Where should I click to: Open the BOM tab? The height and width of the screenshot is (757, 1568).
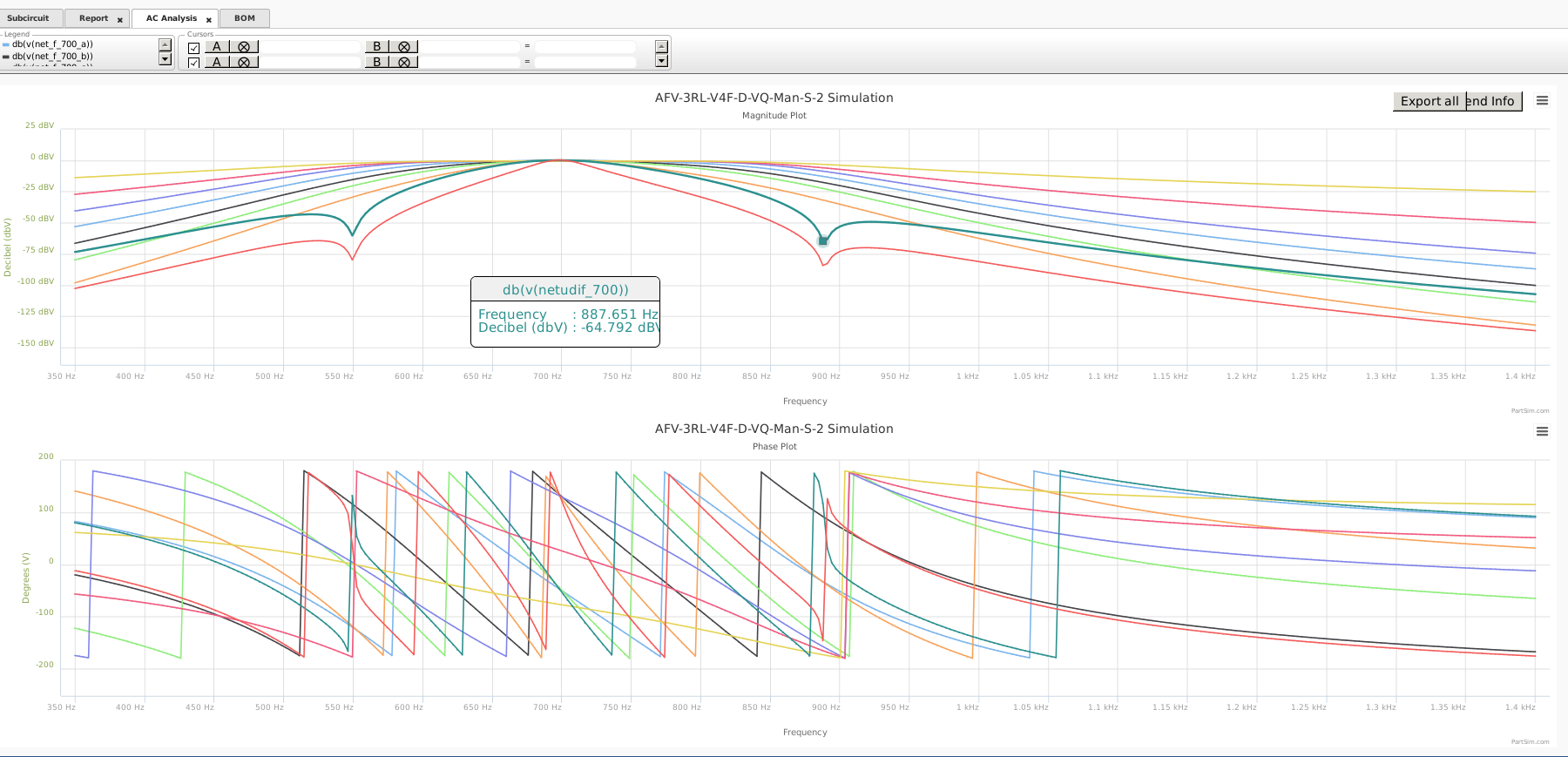(245, 18)
